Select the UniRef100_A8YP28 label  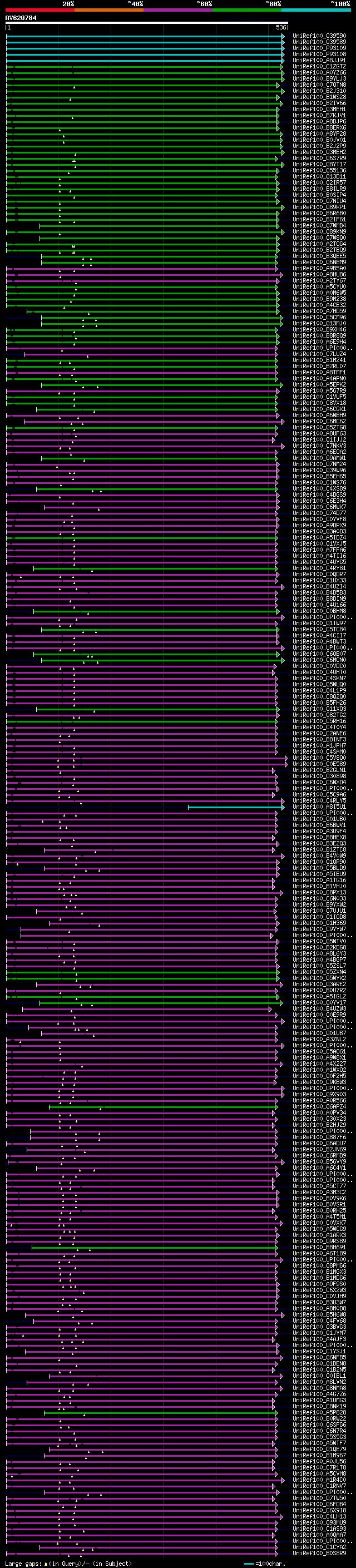coord(319,134)
